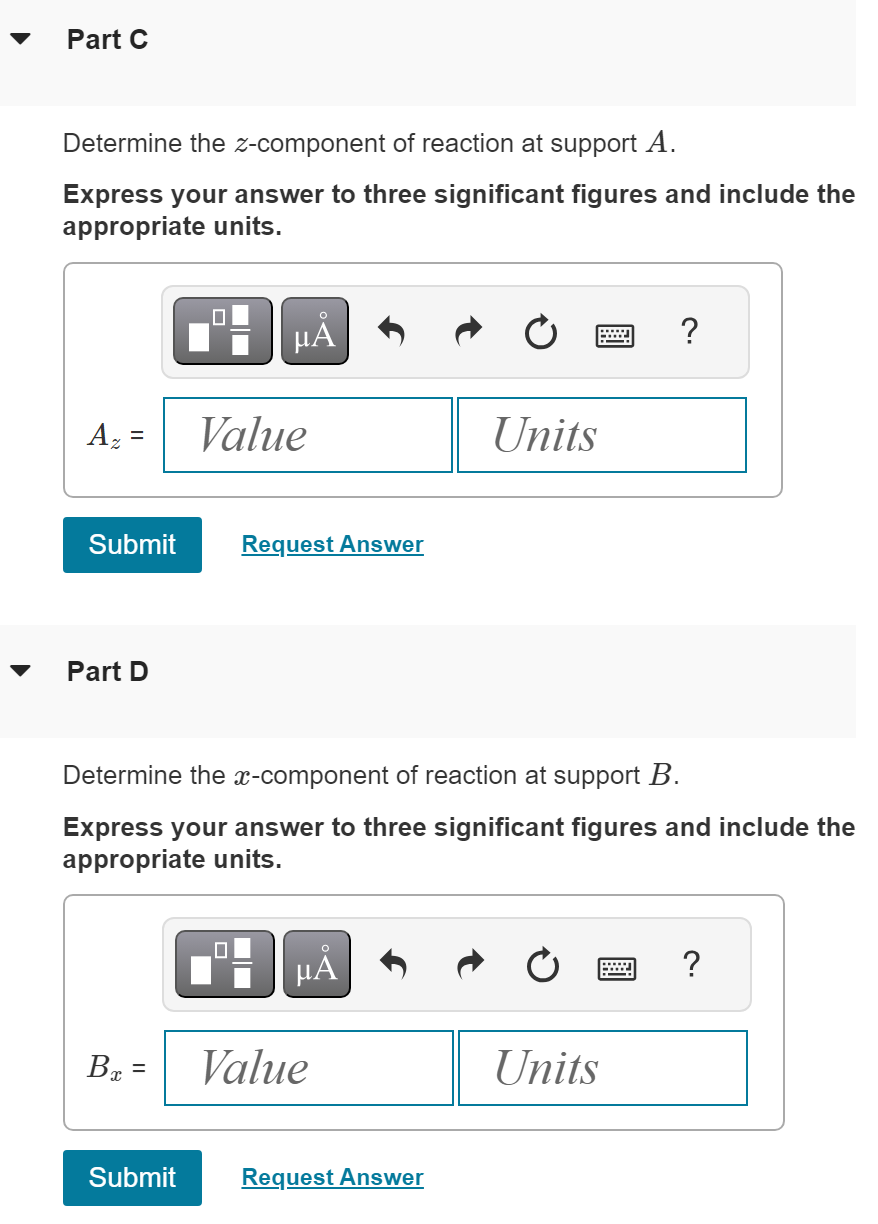Screen dimensions: 878x1224
Task: Open Request Answer for Part D
Action: click(x=332, y=1177)
